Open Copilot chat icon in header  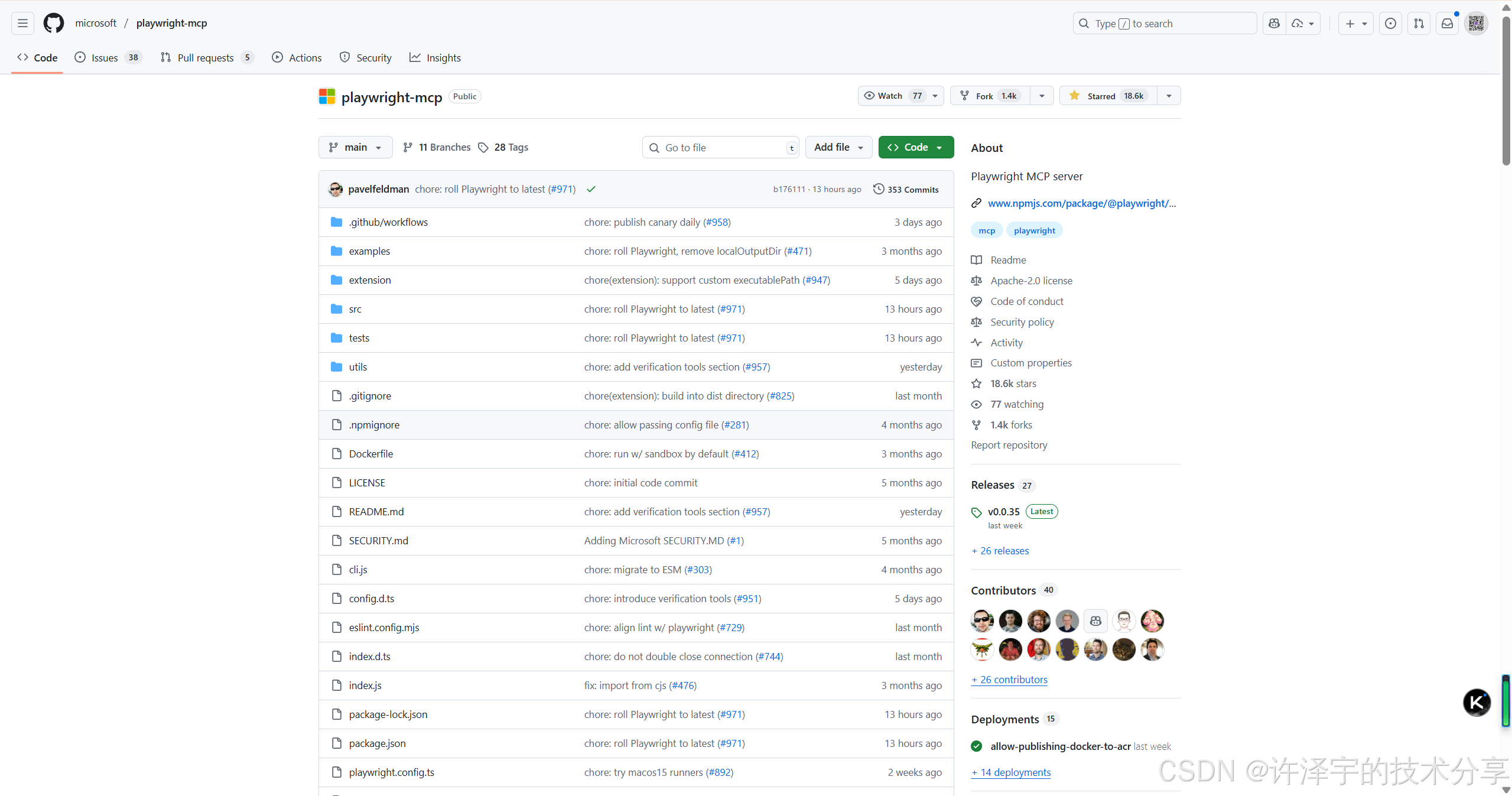[x=1274, y=23]
